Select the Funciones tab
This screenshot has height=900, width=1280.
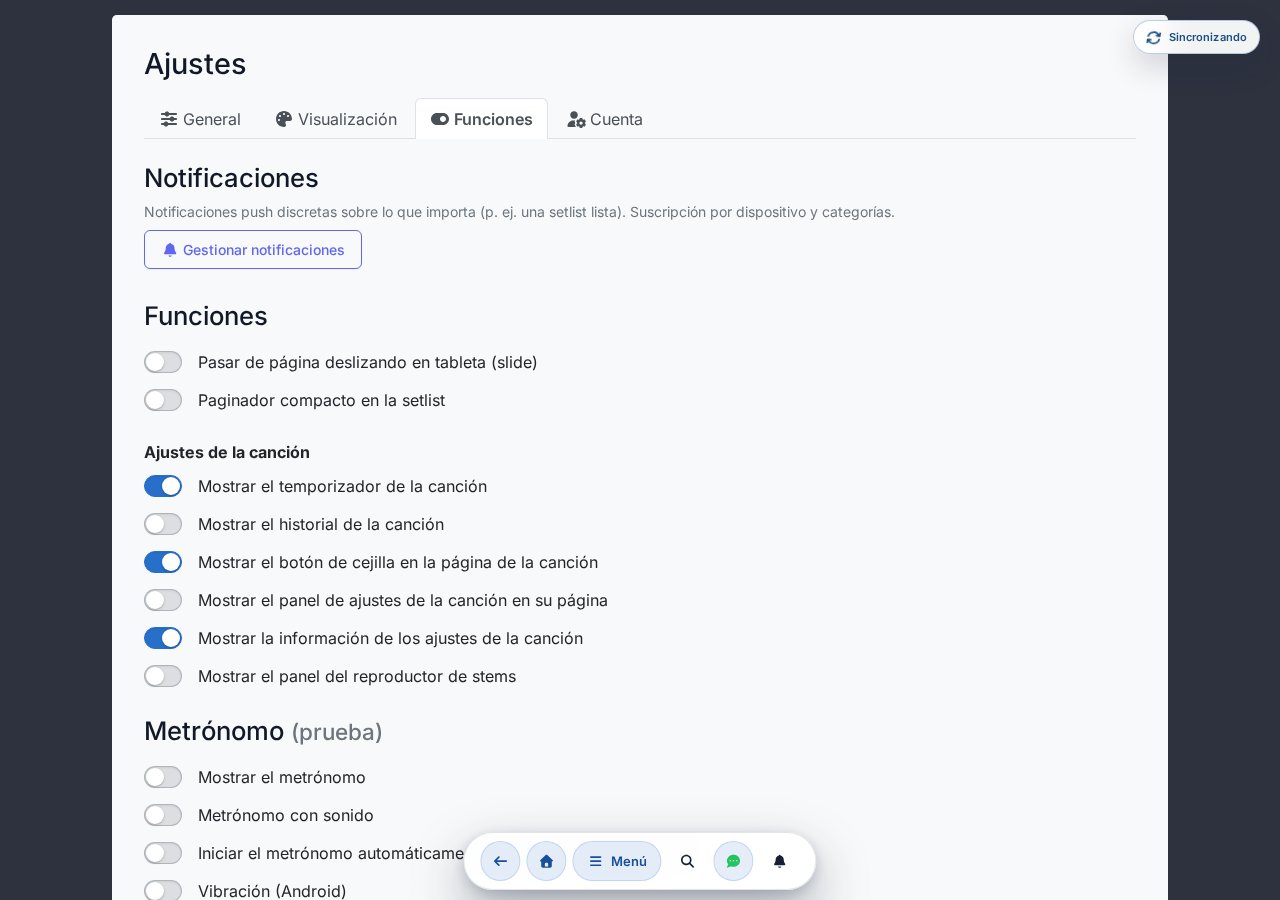481,119
